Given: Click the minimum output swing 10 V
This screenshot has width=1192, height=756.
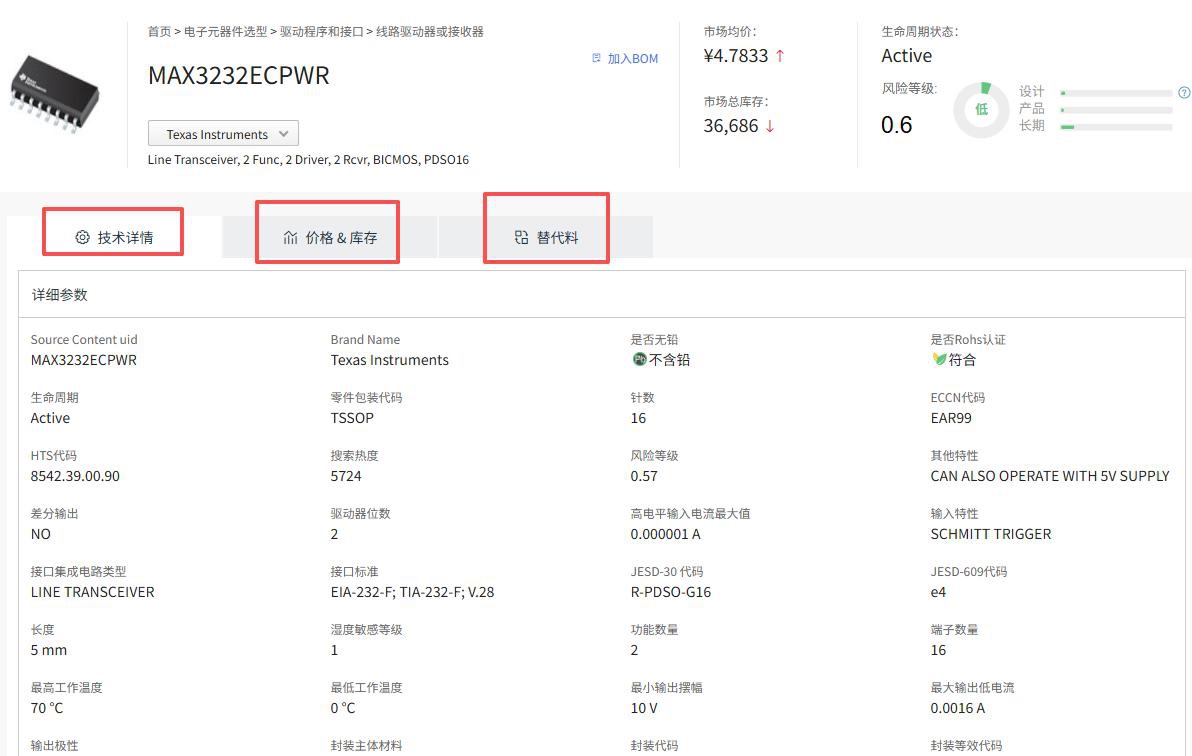Looking at the screenshot, I should tap(644, 708).
